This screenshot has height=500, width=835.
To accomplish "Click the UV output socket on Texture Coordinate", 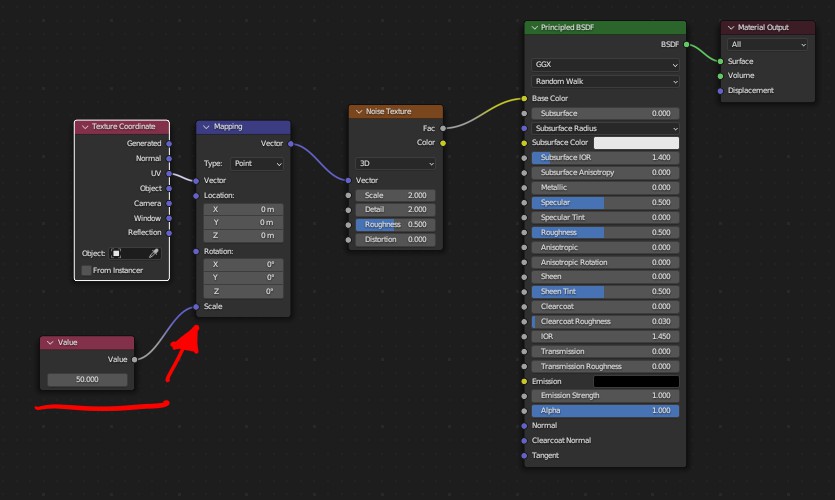I will [169, 174].
